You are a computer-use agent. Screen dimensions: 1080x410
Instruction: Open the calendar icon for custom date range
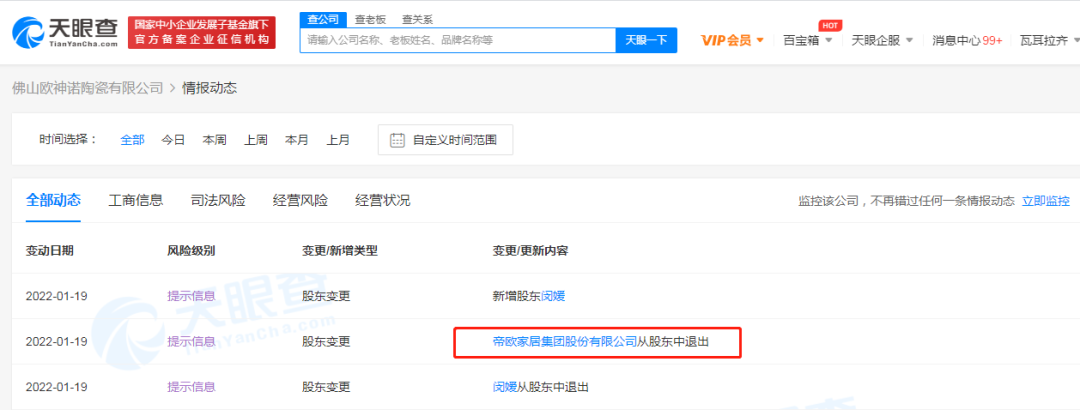tap(397, 140)
